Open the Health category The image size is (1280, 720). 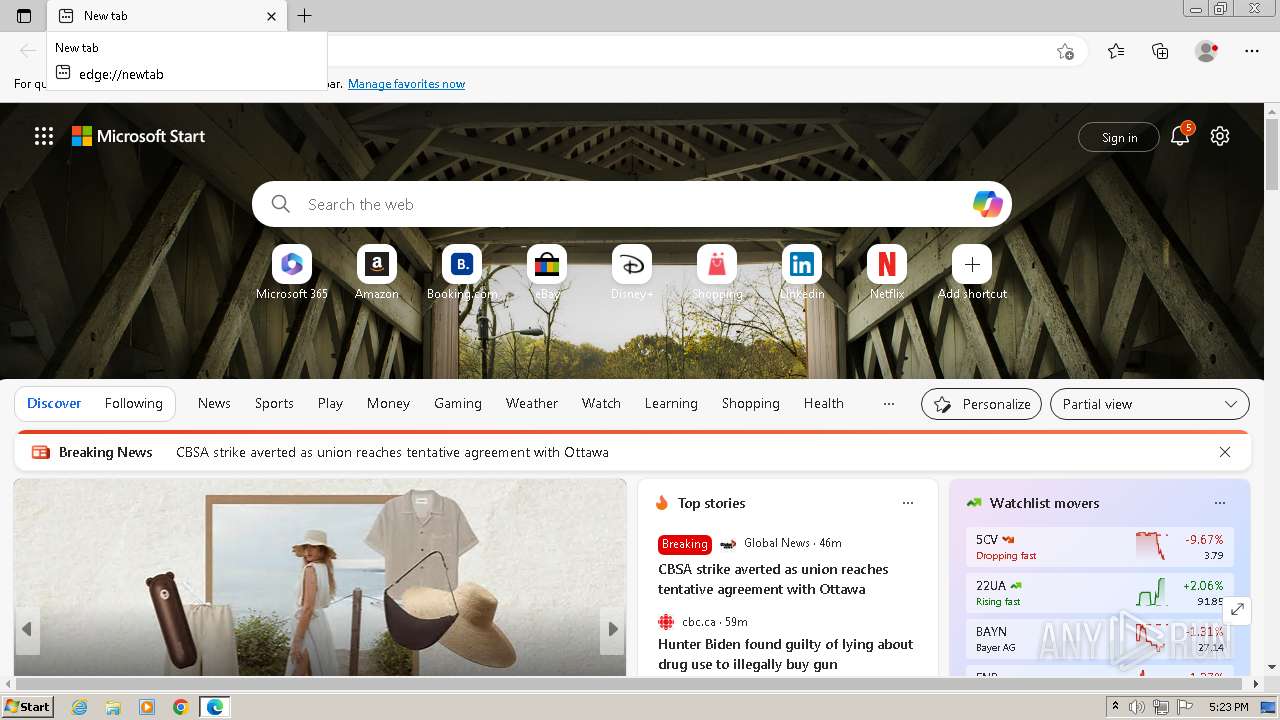pos(824,403)
